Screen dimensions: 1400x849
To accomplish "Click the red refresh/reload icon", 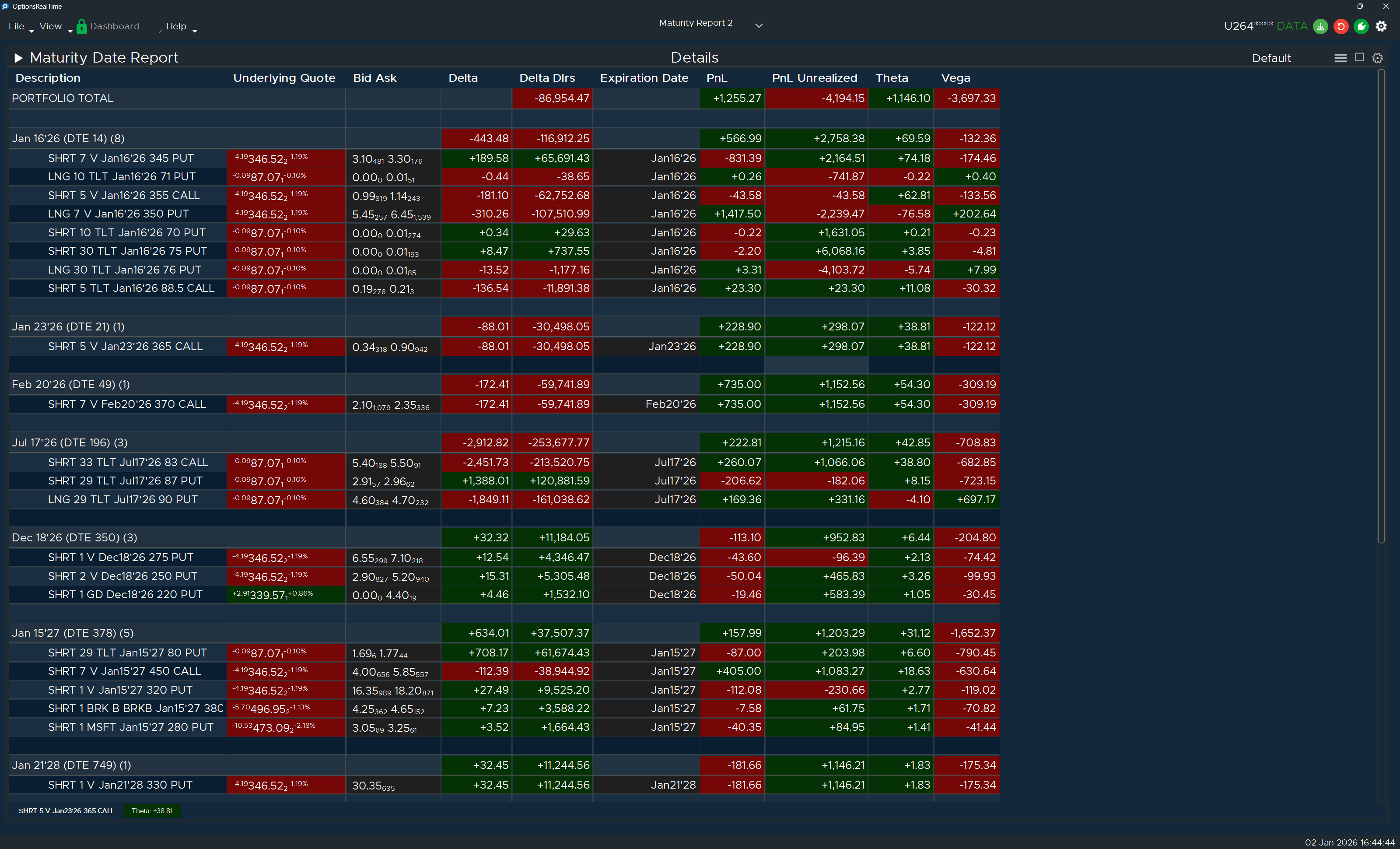I will [1341, 26].
